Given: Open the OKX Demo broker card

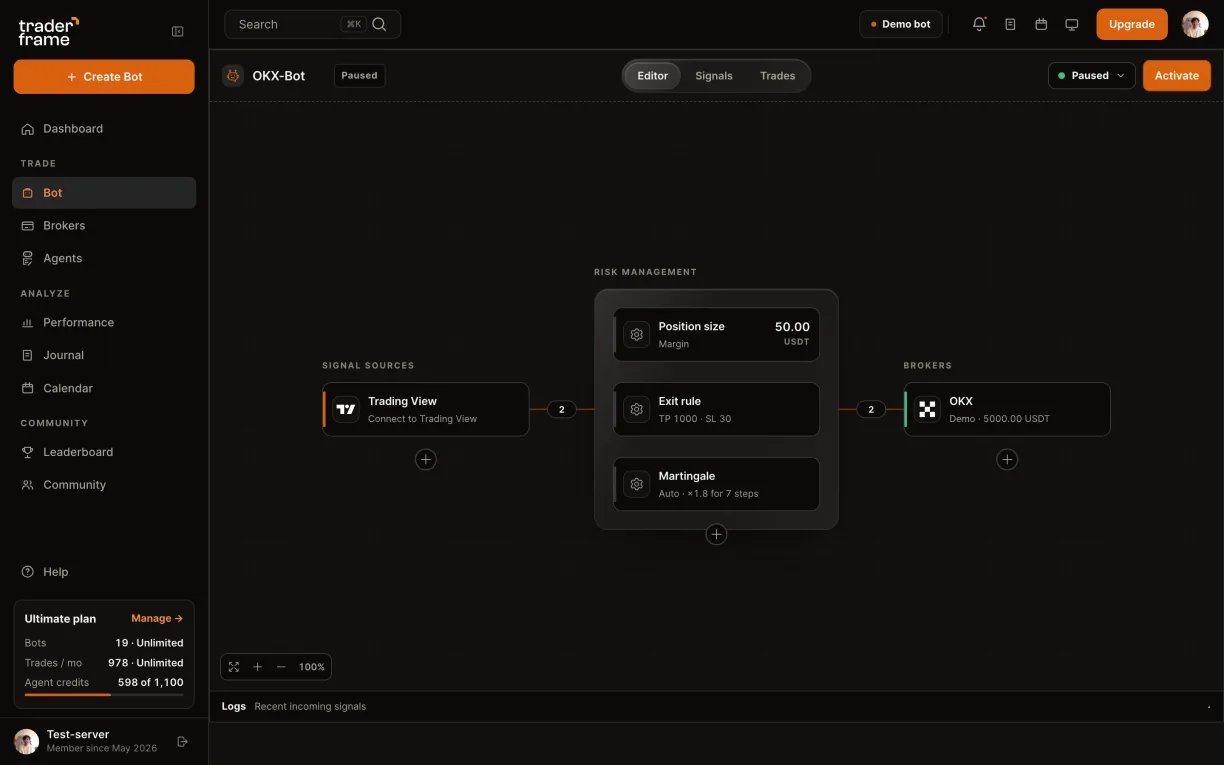Looking at the screenshot, I should click(x=1007, y=409).
